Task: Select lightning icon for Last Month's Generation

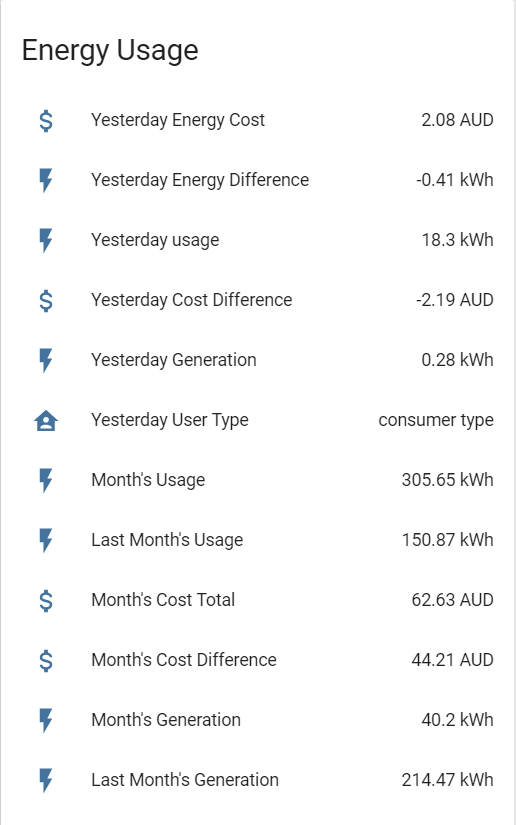Action: click(x=46, y=780)
